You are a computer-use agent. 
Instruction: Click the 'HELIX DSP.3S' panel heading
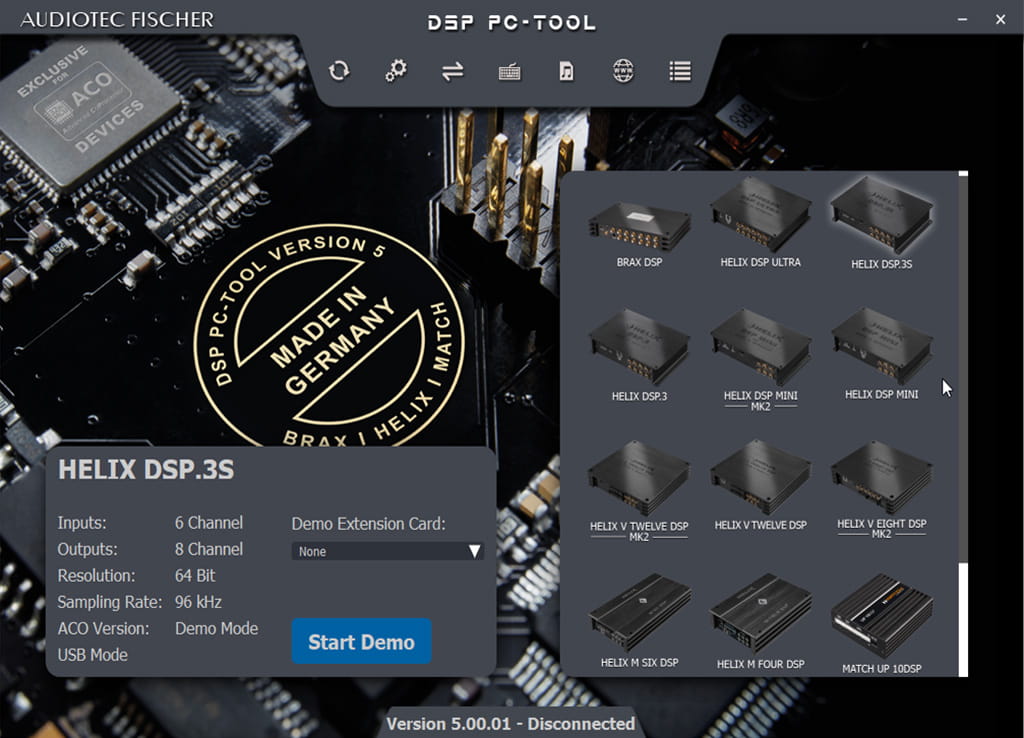(146, 470)
